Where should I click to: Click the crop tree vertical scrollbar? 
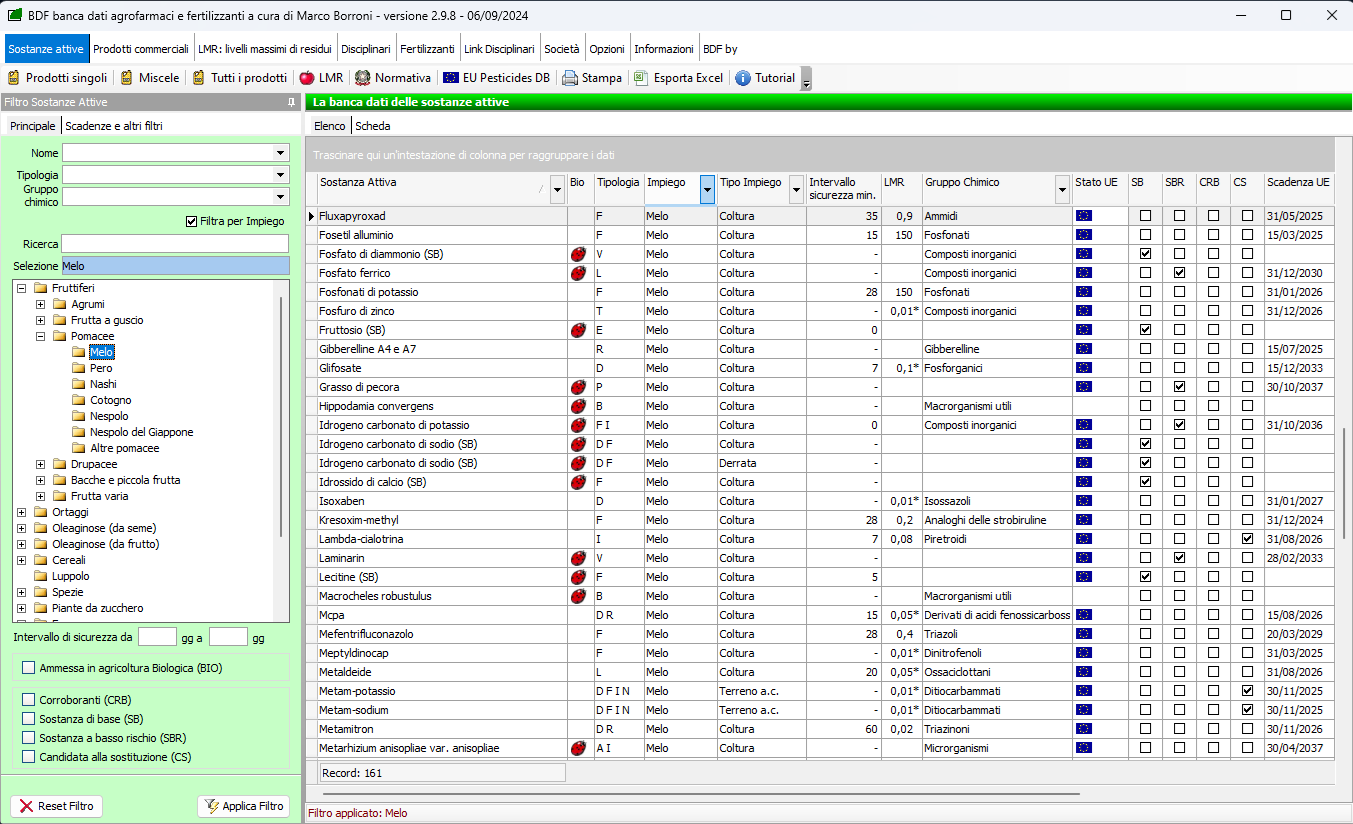tap(282, 415)
